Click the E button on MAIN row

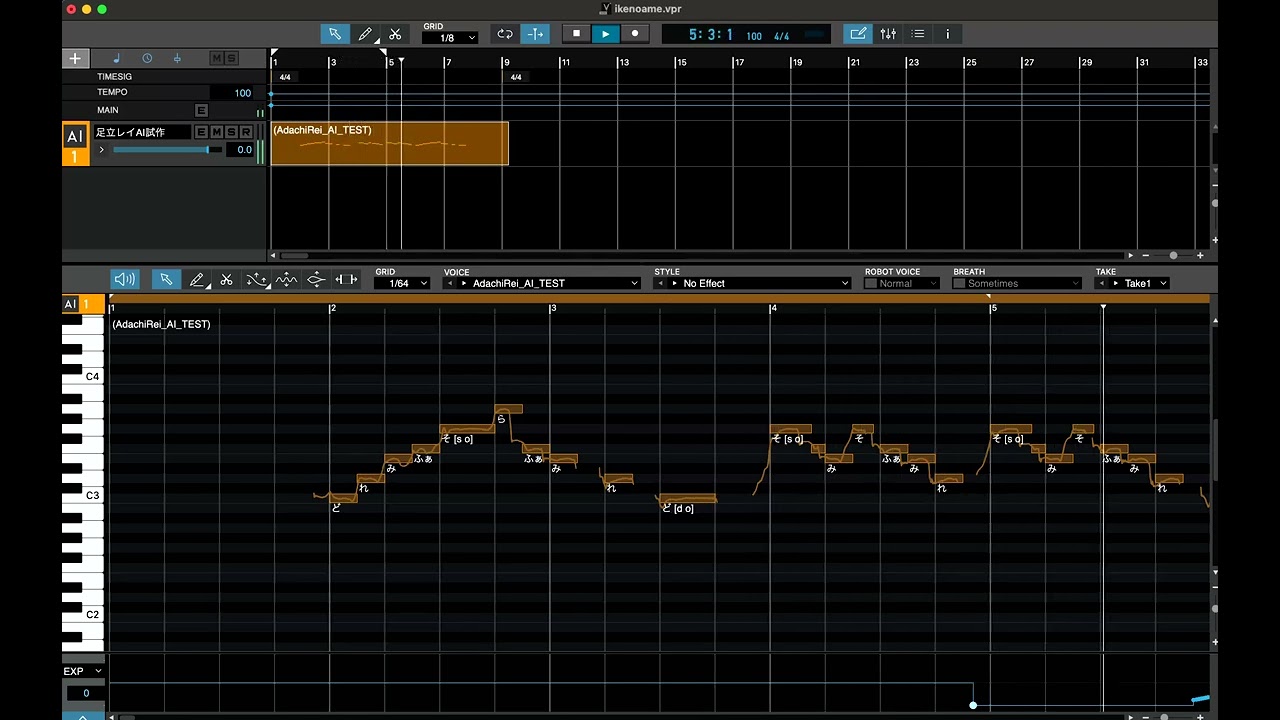coord(201,110)
